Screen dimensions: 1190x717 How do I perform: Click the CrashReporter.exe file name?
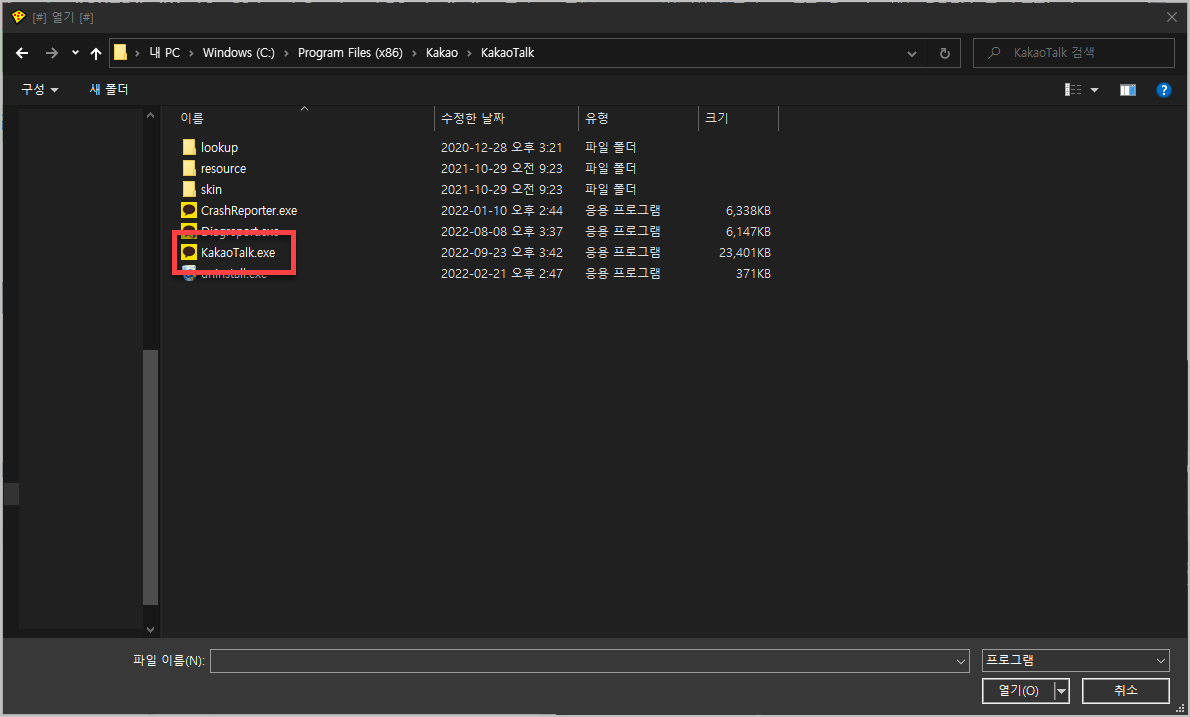tap(249, 210)
